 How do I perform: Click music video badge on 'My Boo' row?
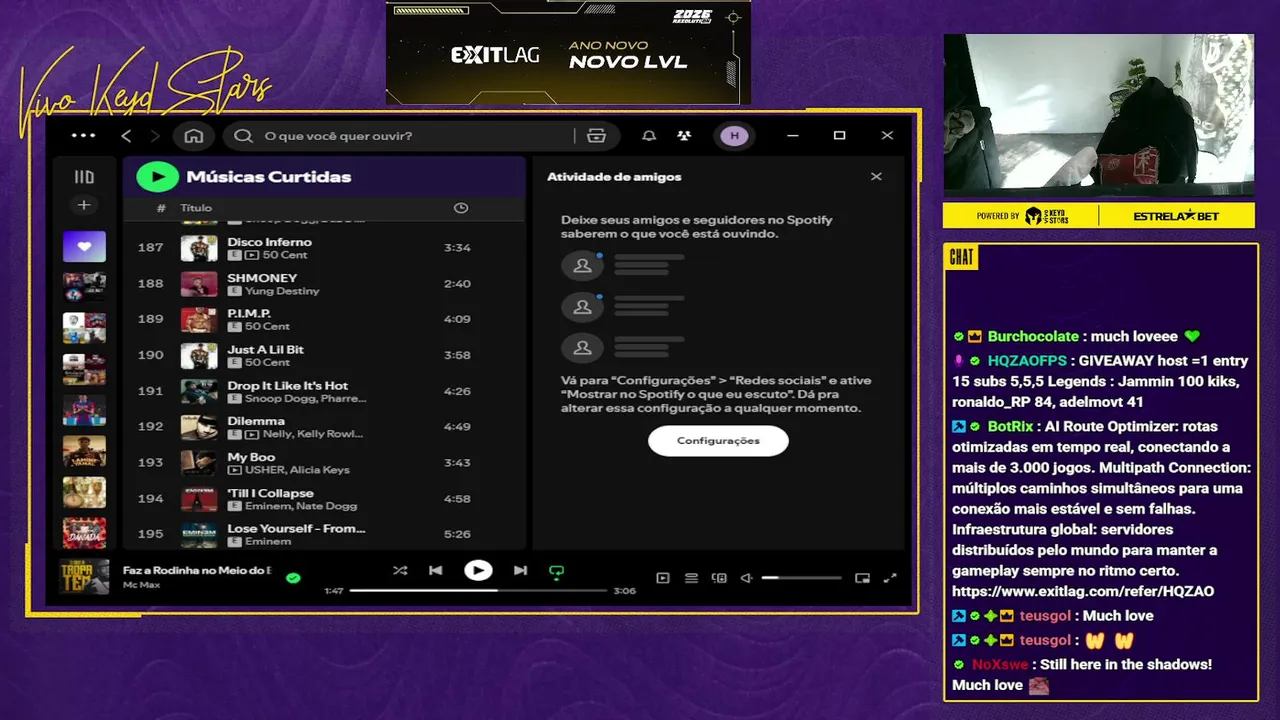[x=234, y=470]
